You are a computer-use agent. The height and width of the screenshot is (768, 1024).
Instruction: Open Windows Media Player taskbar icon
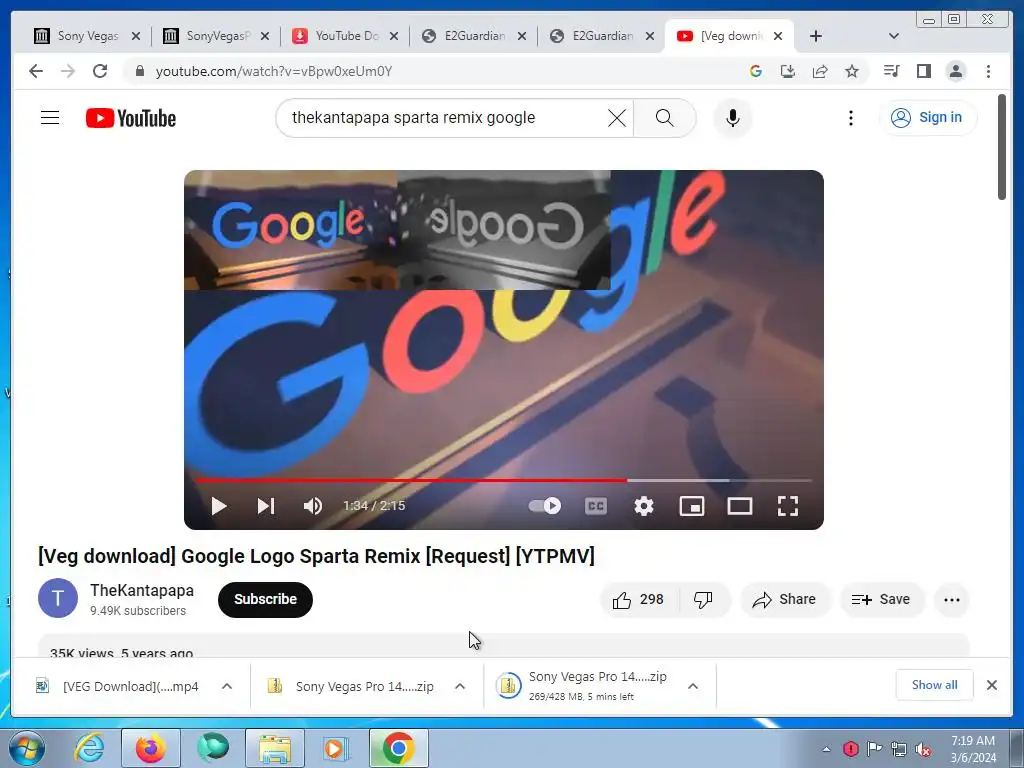[x=336, y=748]
